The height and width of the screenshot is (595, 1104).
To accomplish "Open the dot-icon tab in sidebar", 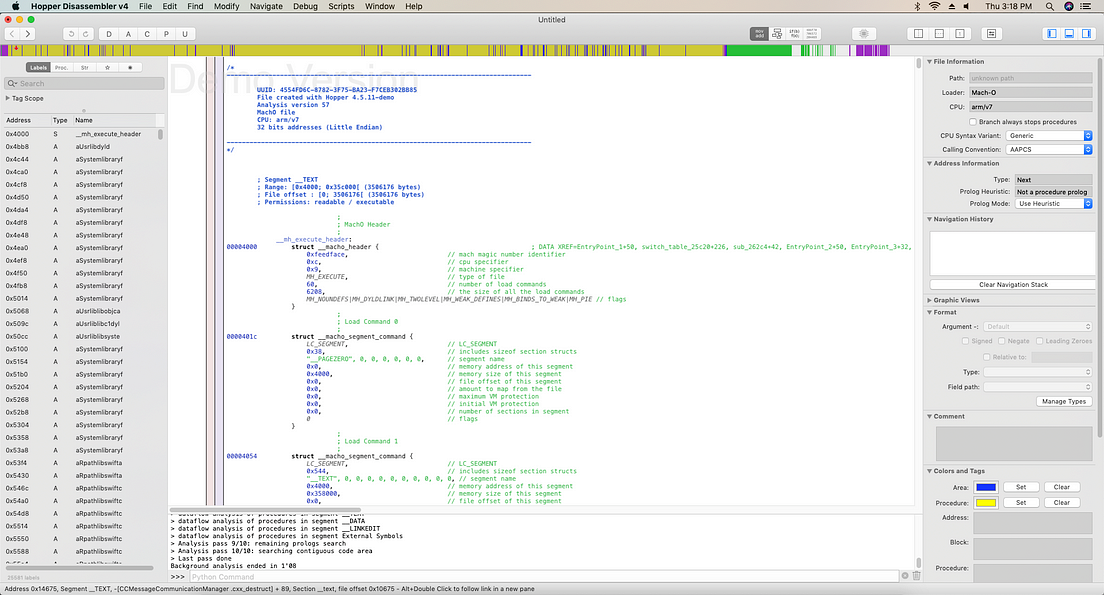I will click(130, 68).
